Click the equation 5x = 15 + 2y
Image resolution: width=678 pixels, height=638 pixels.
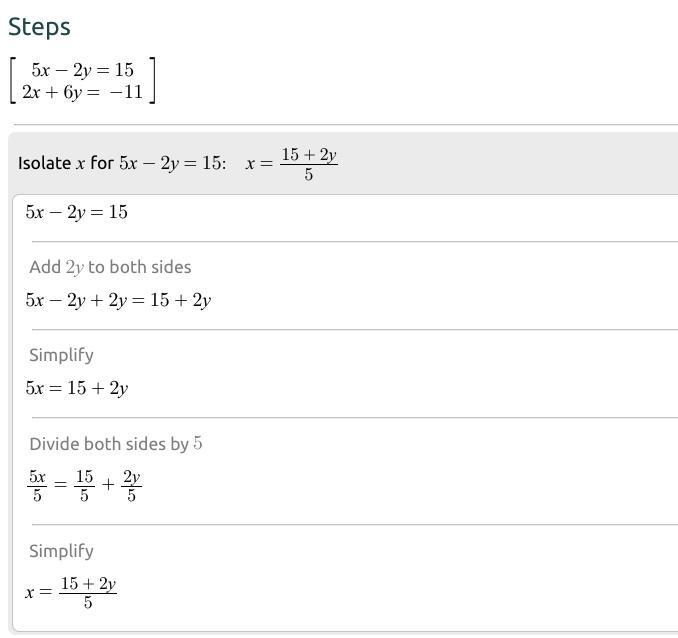click(x=77, y=388)
